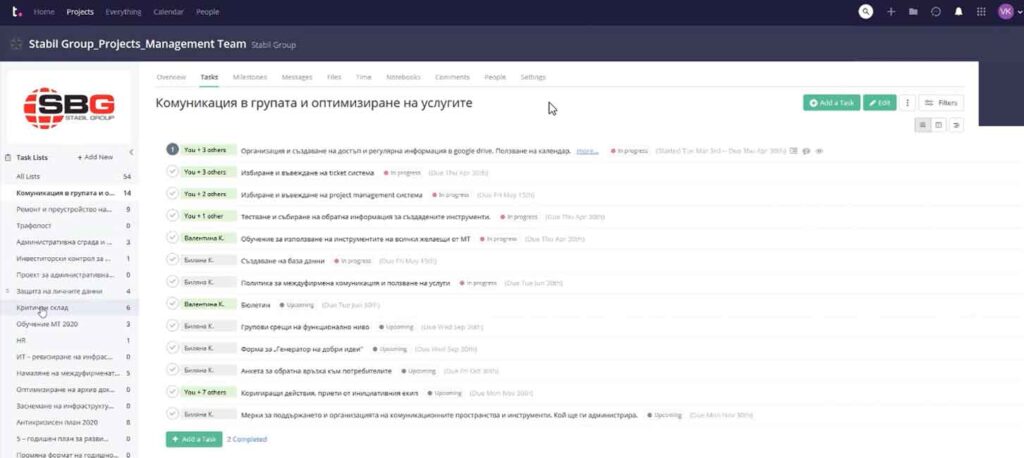Open 'Upcoming' status tag on Бюлетин task

point(296,305)
